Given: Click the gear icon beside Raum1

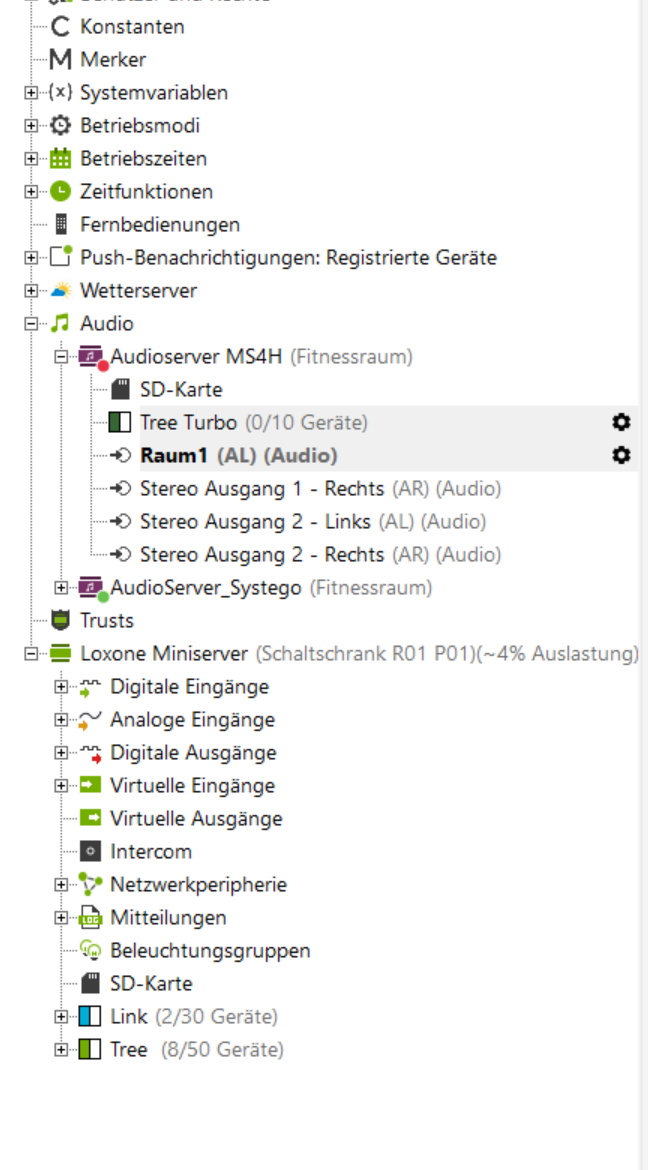Looking at the screenshot, I should pos(620,455).
